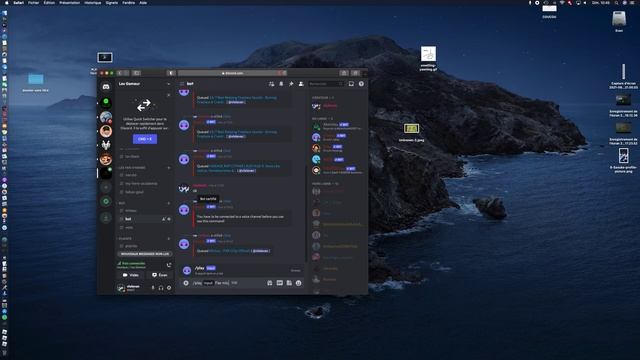Open the GIF picker icon
Image resolution: width=640 pixels, height=360 pixels.
pyautogui.click(x=280, y=283)
